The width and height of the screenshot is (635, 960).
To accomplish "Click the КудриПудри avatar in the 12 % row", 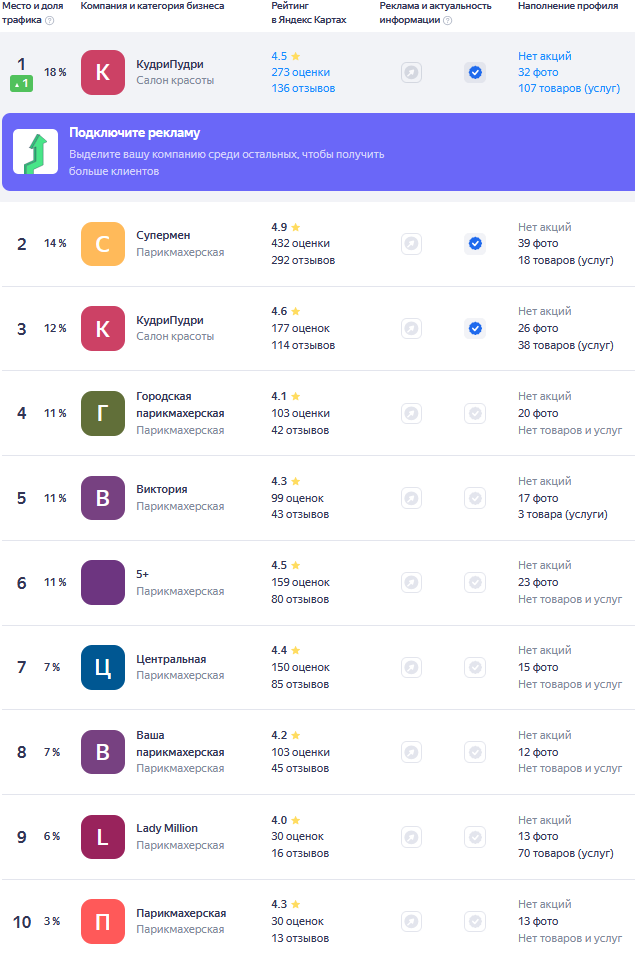I will click(x=103, y=329).
